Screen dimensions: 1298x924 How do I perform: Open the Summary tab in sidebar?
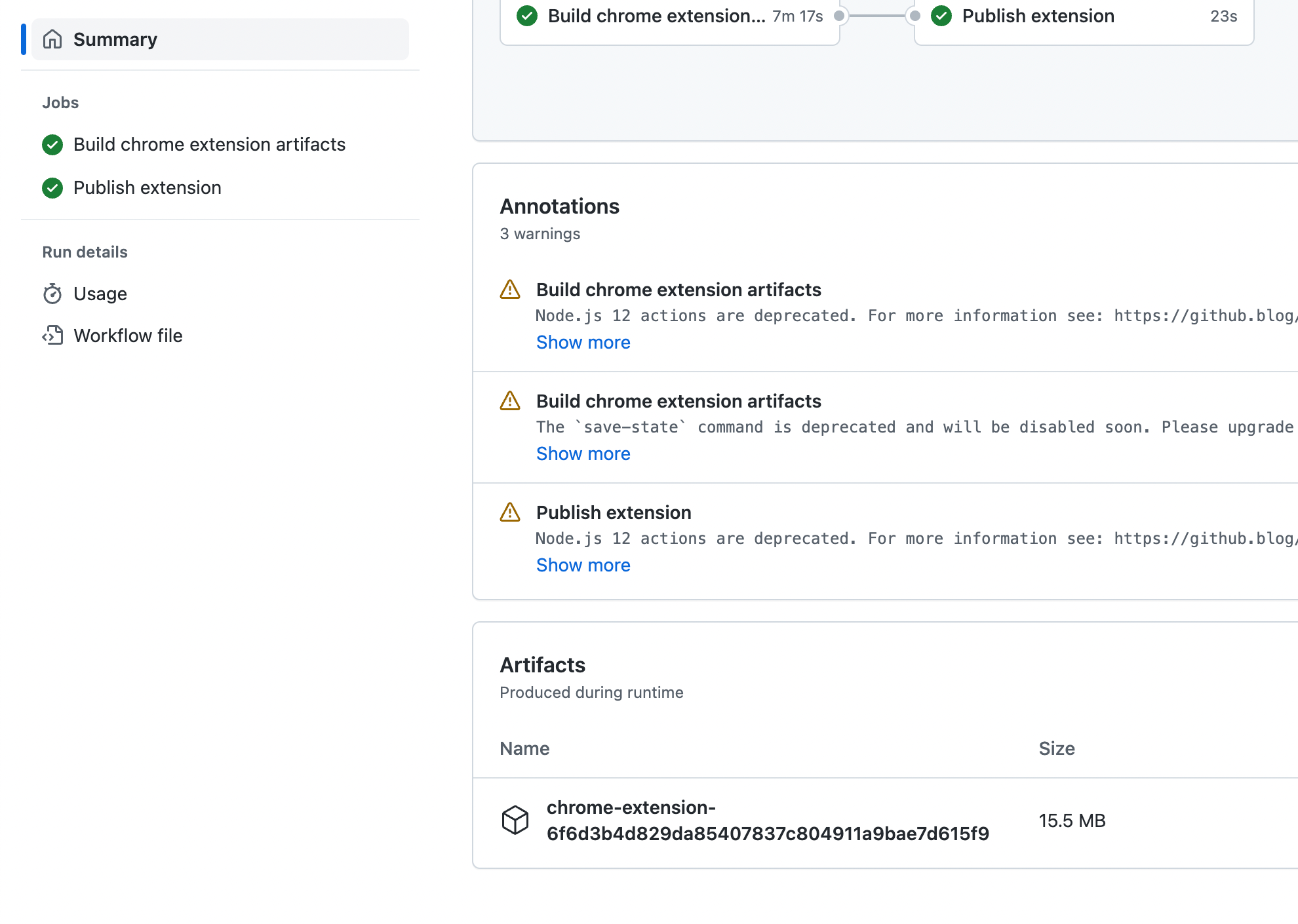click(115, 39)
